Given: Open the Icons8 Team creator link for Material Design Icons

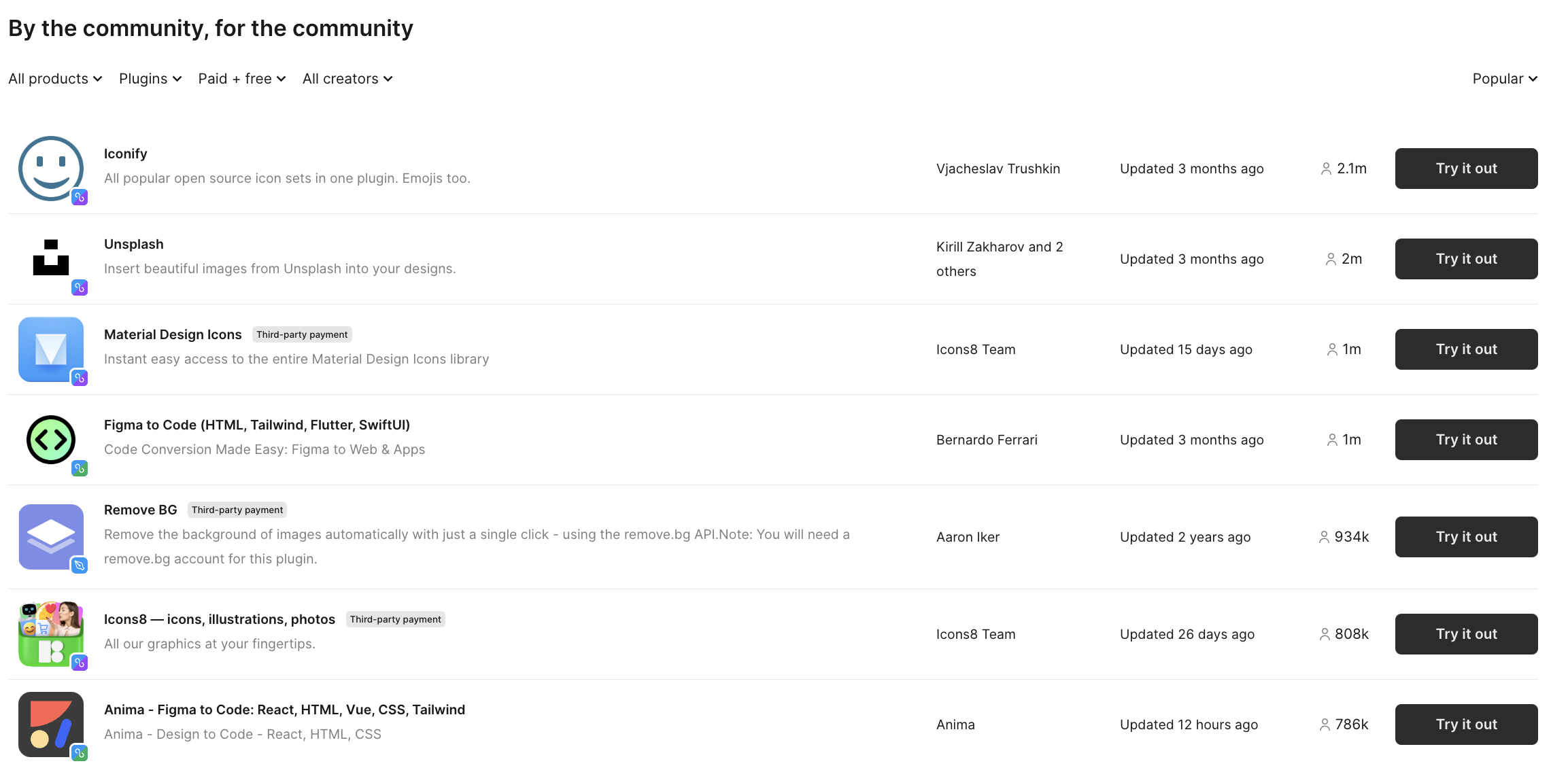Looking at the screenshot, I should (976, 349).
